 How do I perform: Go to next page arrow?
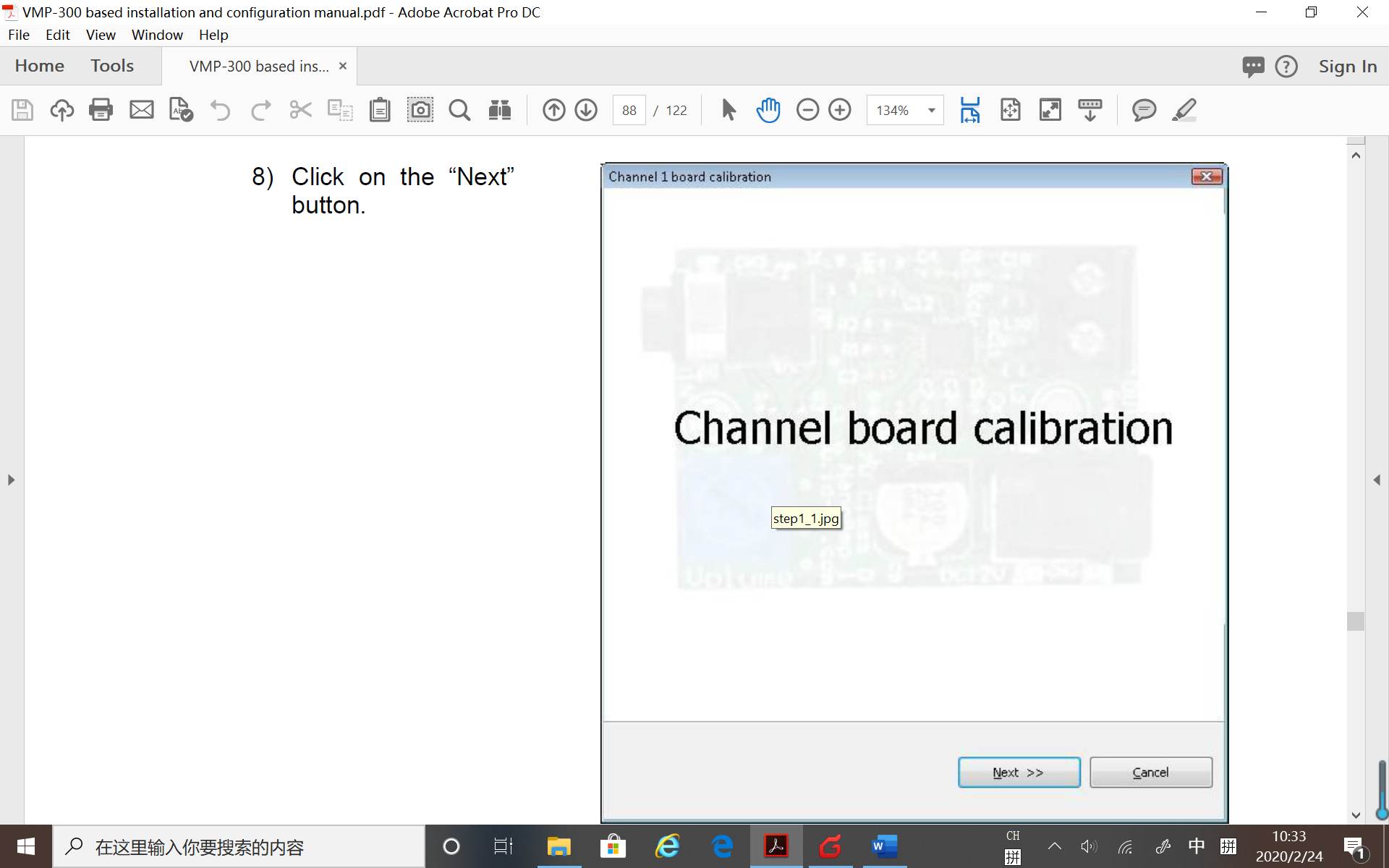tap(586, 110)
